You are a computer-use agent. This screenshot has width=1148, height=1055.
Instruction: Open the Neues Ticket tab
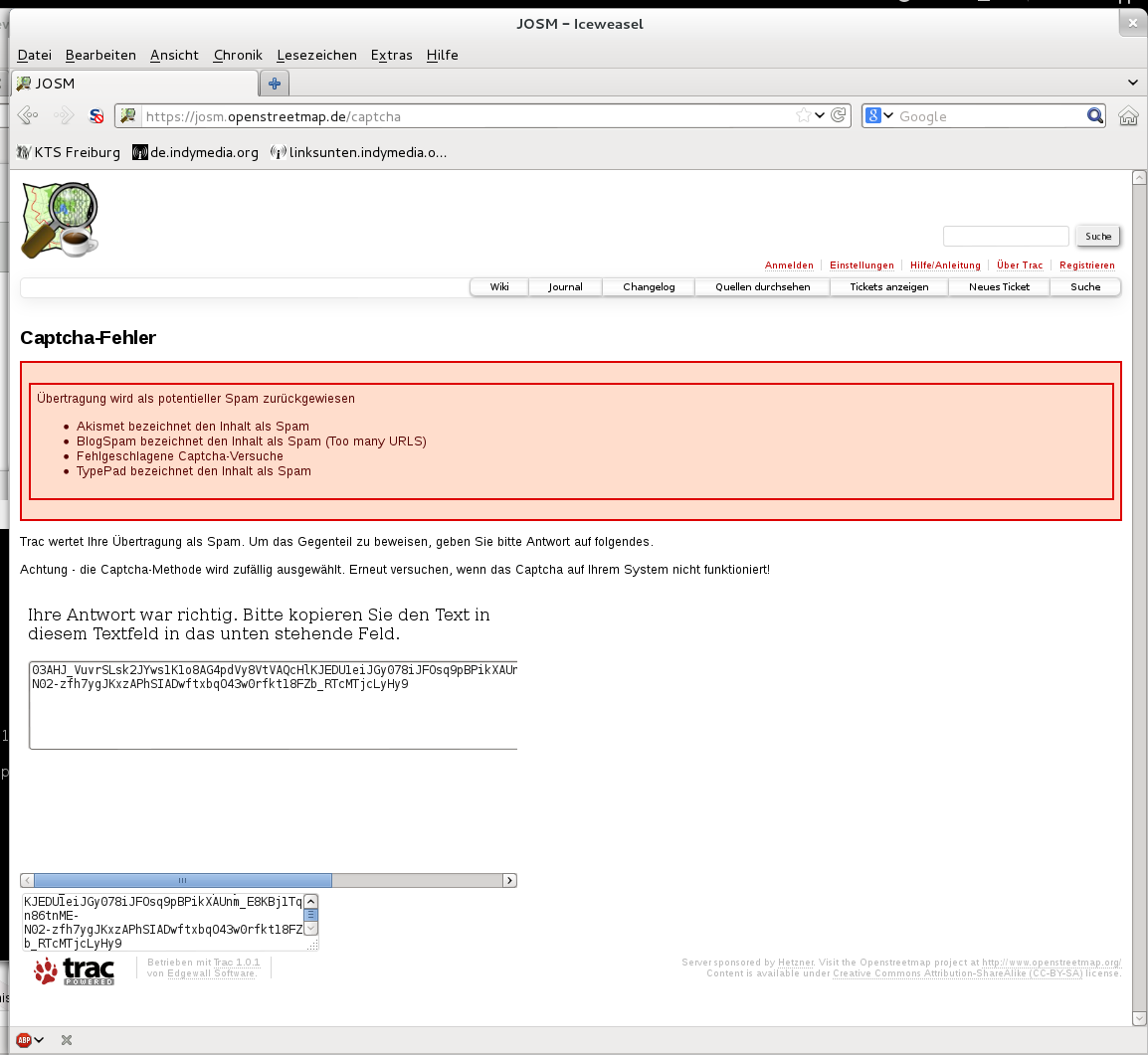pos(999,287)
